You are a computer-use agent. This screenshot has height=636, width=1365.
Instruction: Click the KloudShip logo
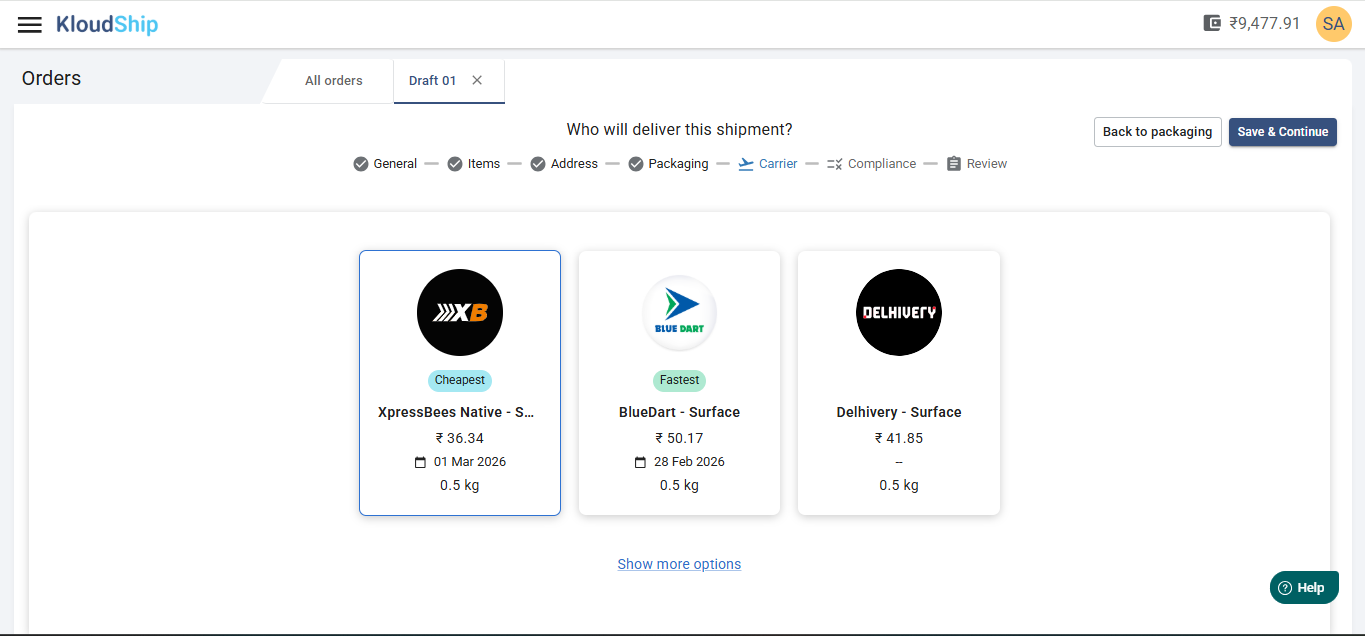107,24
